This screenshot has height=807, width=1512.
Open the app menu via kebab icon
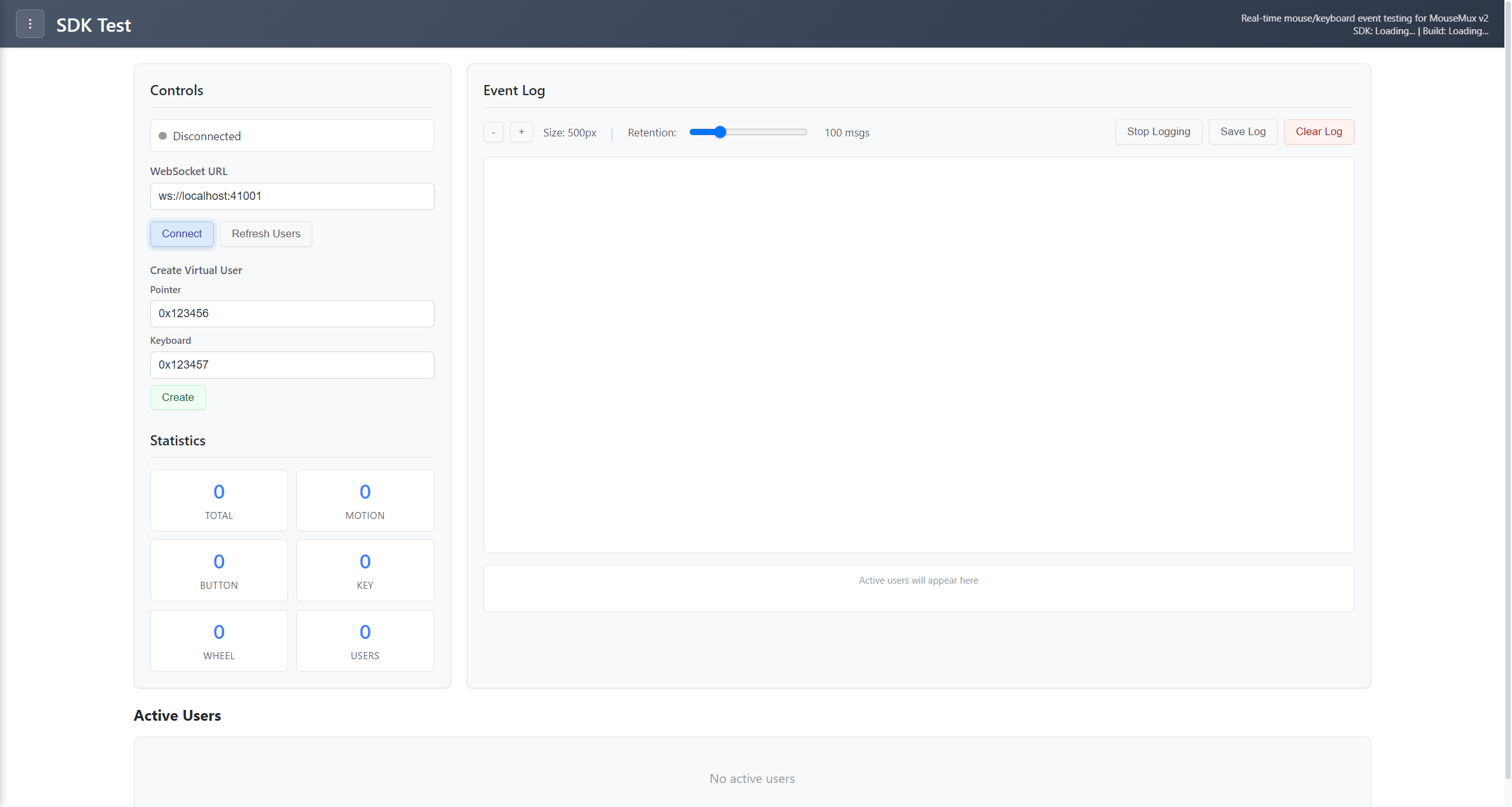[x=30, y=23]
